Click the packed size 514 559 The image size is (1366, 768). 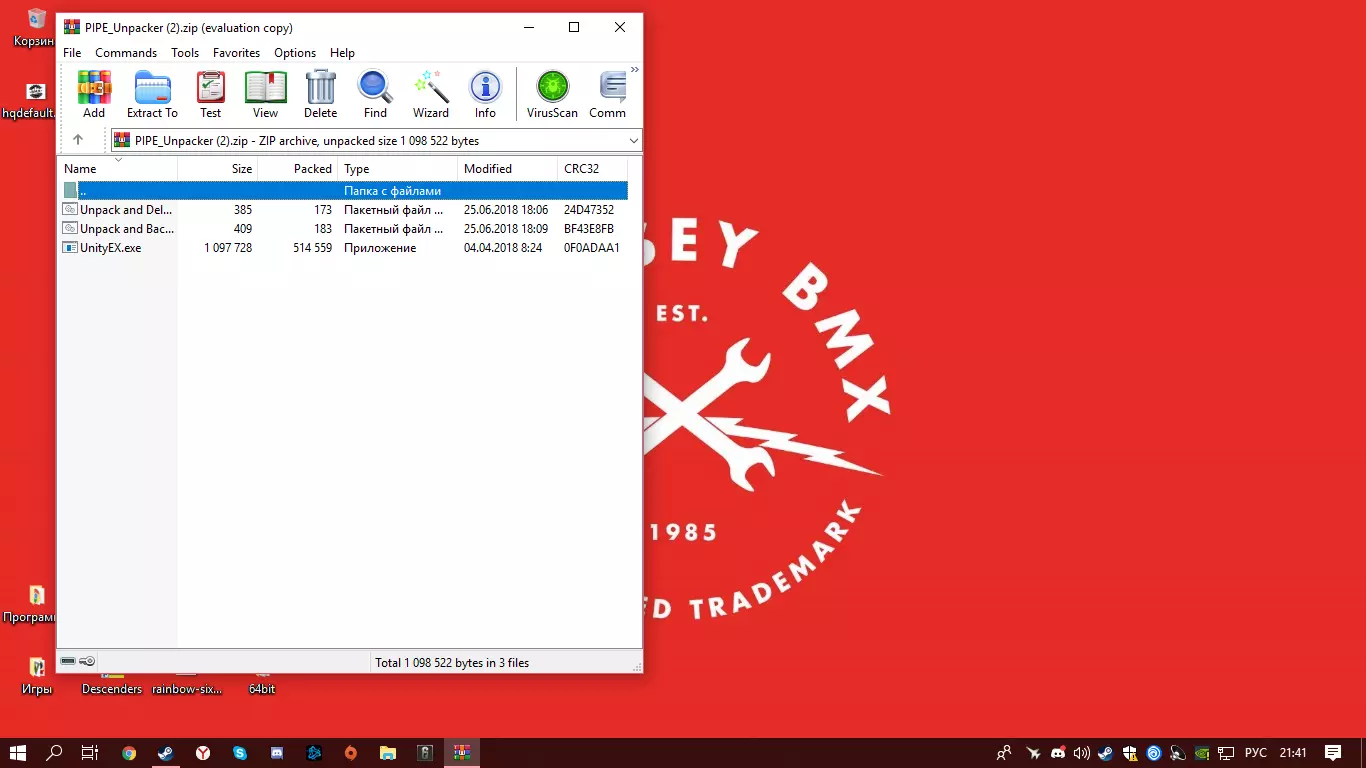pos(312,248)
